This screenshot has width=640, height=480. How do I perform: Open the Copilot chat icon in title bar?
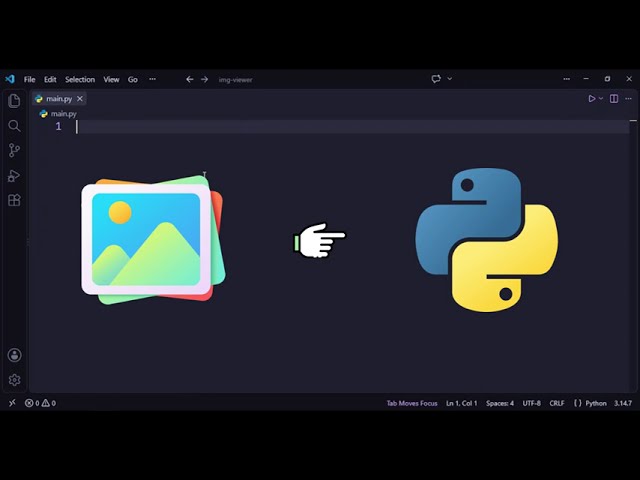pos(436,79)
